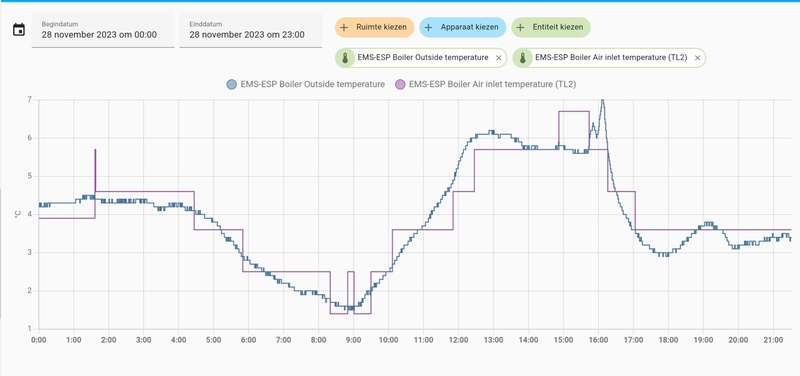
Task: Click the 7 value on the temperature axis
Action: pos(31,100)
